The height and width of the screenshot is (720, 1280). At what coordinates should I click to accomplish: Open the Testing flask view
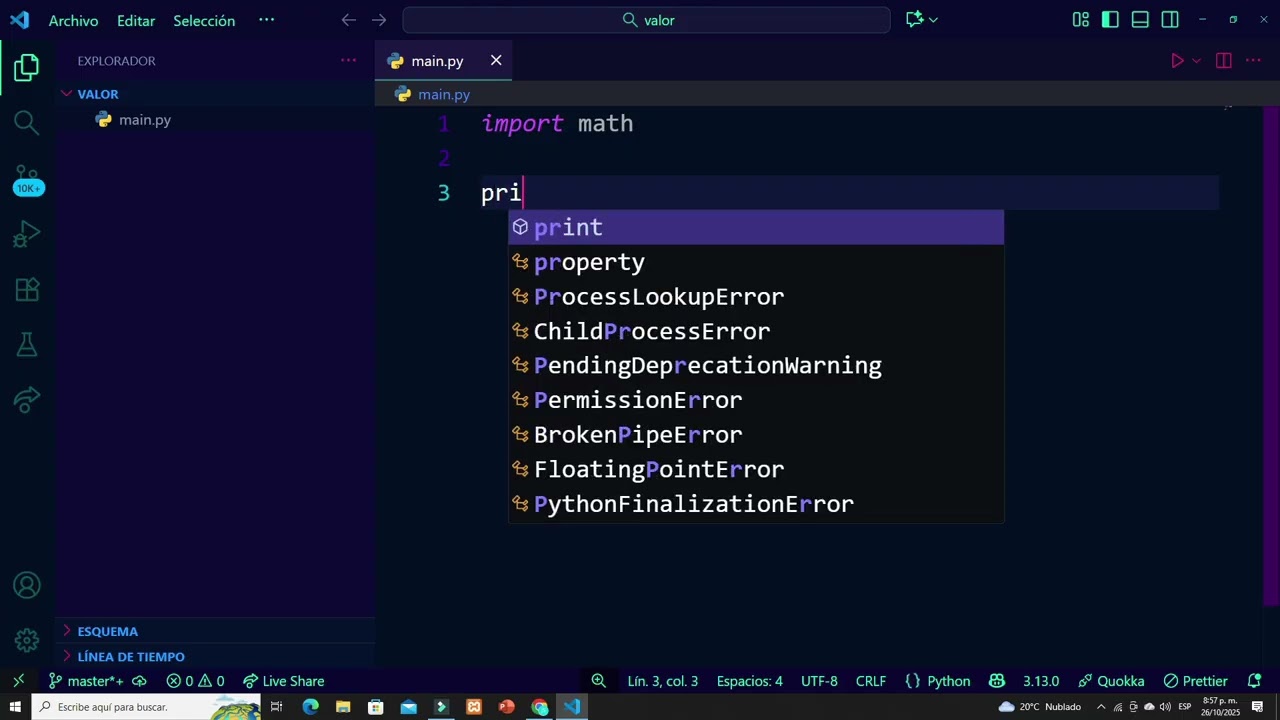coord(27,345)
